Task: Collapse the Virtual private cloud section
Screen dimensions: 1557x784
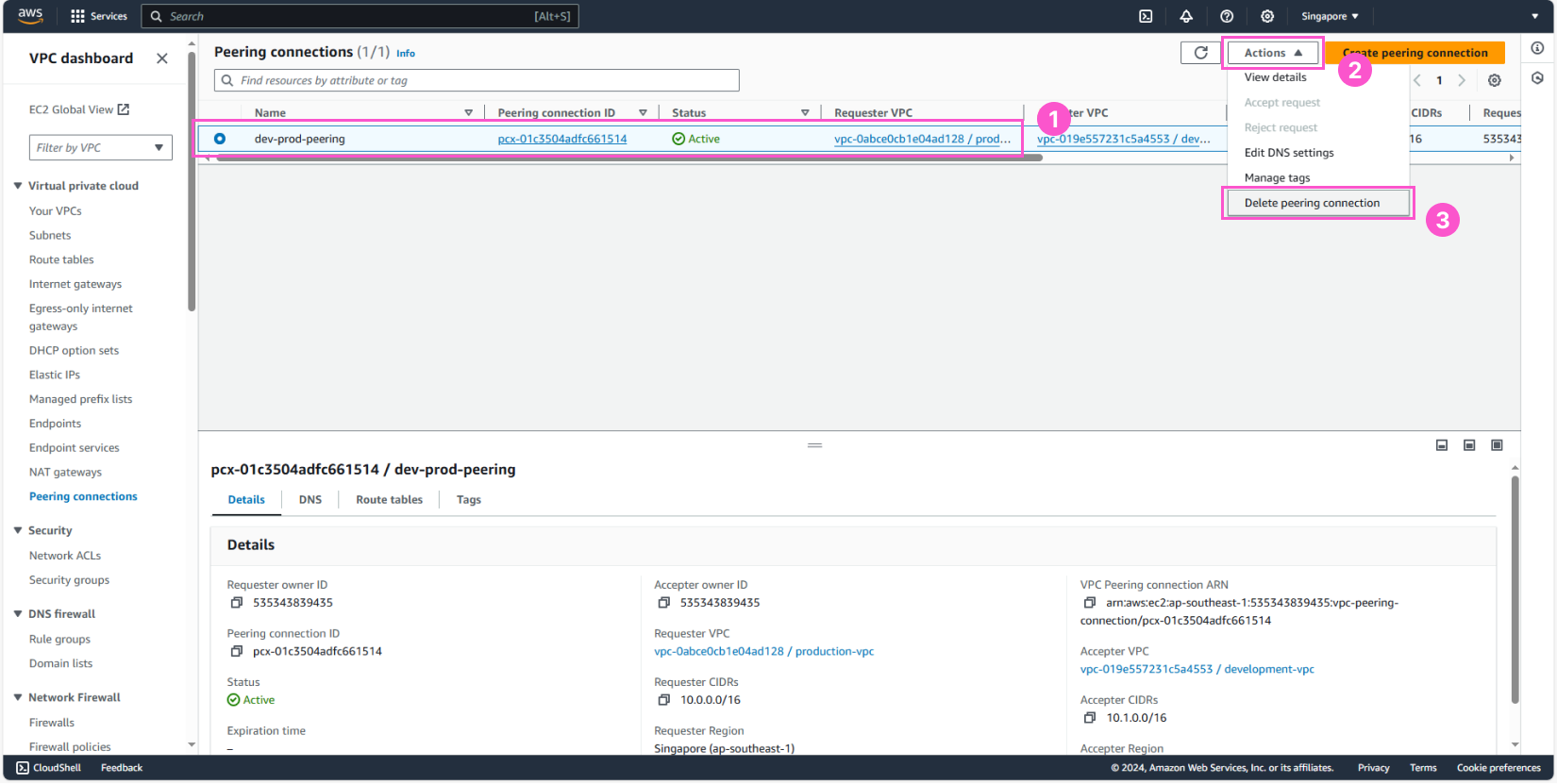Action: (18, 186)
